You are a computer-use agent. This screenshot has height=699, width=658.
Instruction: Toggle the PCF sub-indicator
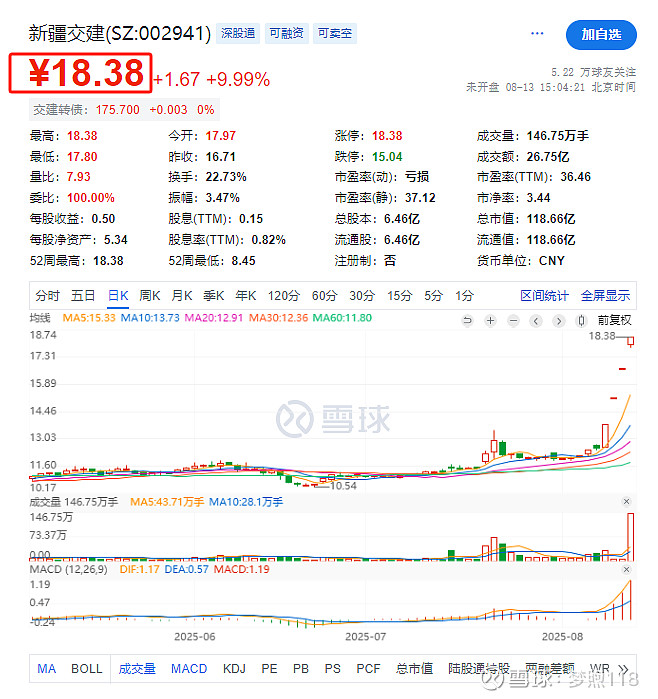click(x=368, y=669)
